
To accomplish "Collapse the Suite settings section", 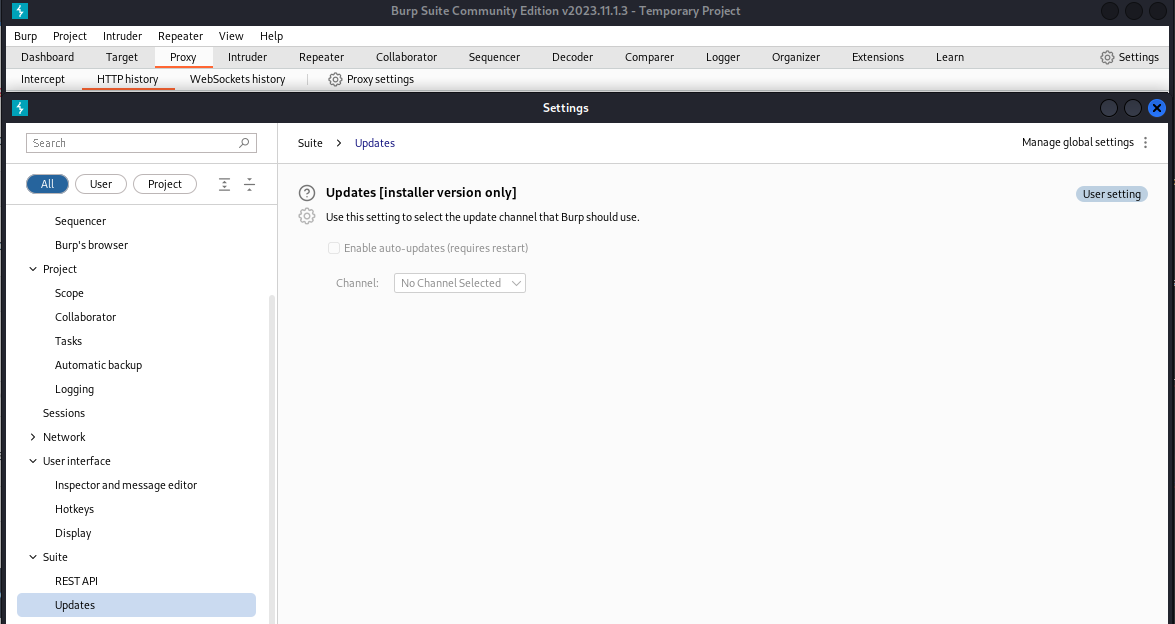I will (x=33, y=557).
